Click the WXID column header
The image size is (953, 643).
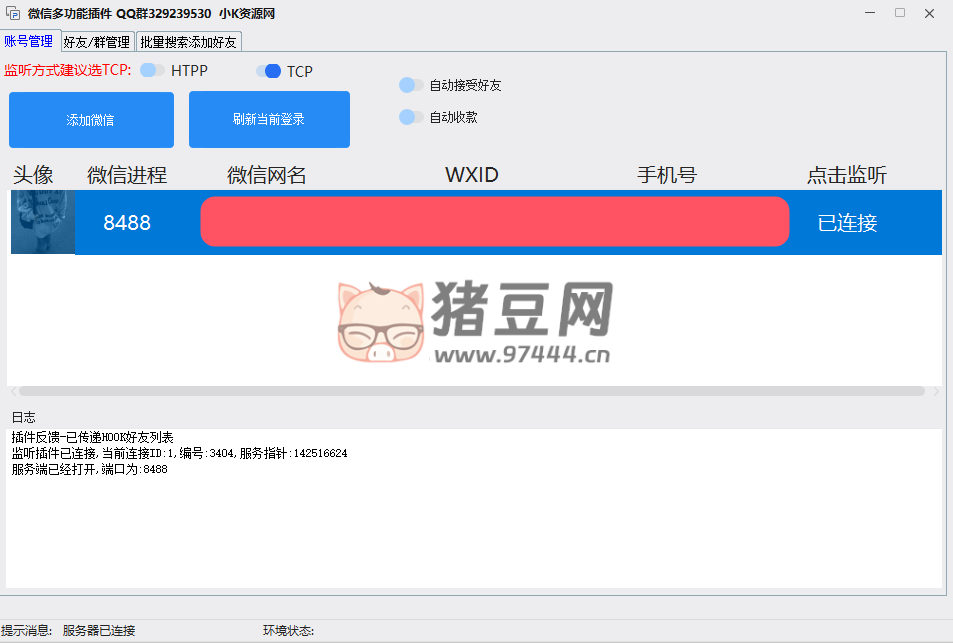[471, 175]
